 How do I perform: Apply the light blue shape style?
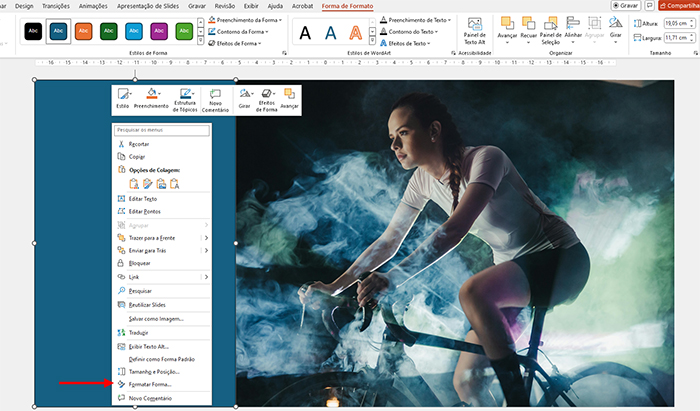tap(133, 31)
